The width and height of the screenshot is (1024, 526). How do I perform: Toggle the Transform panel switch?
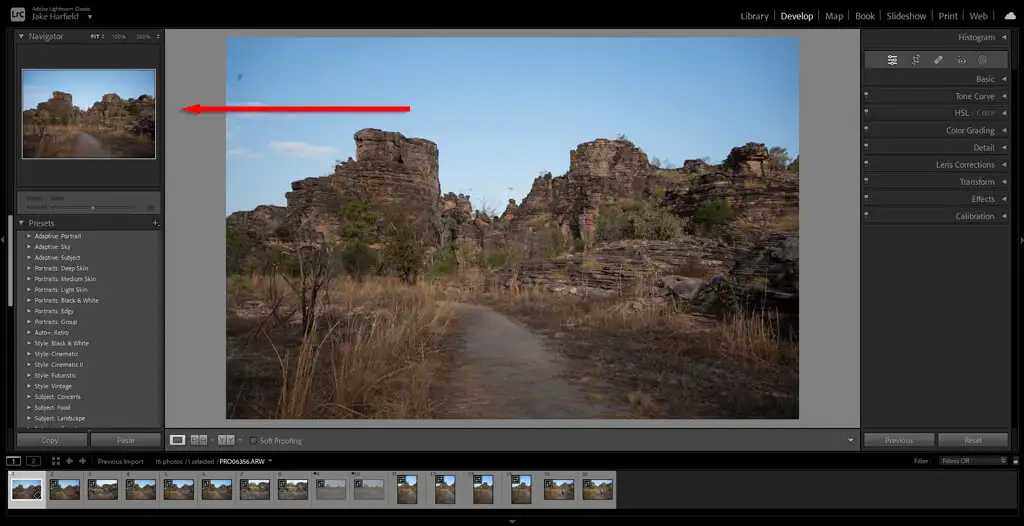click(x=867, y=182)
